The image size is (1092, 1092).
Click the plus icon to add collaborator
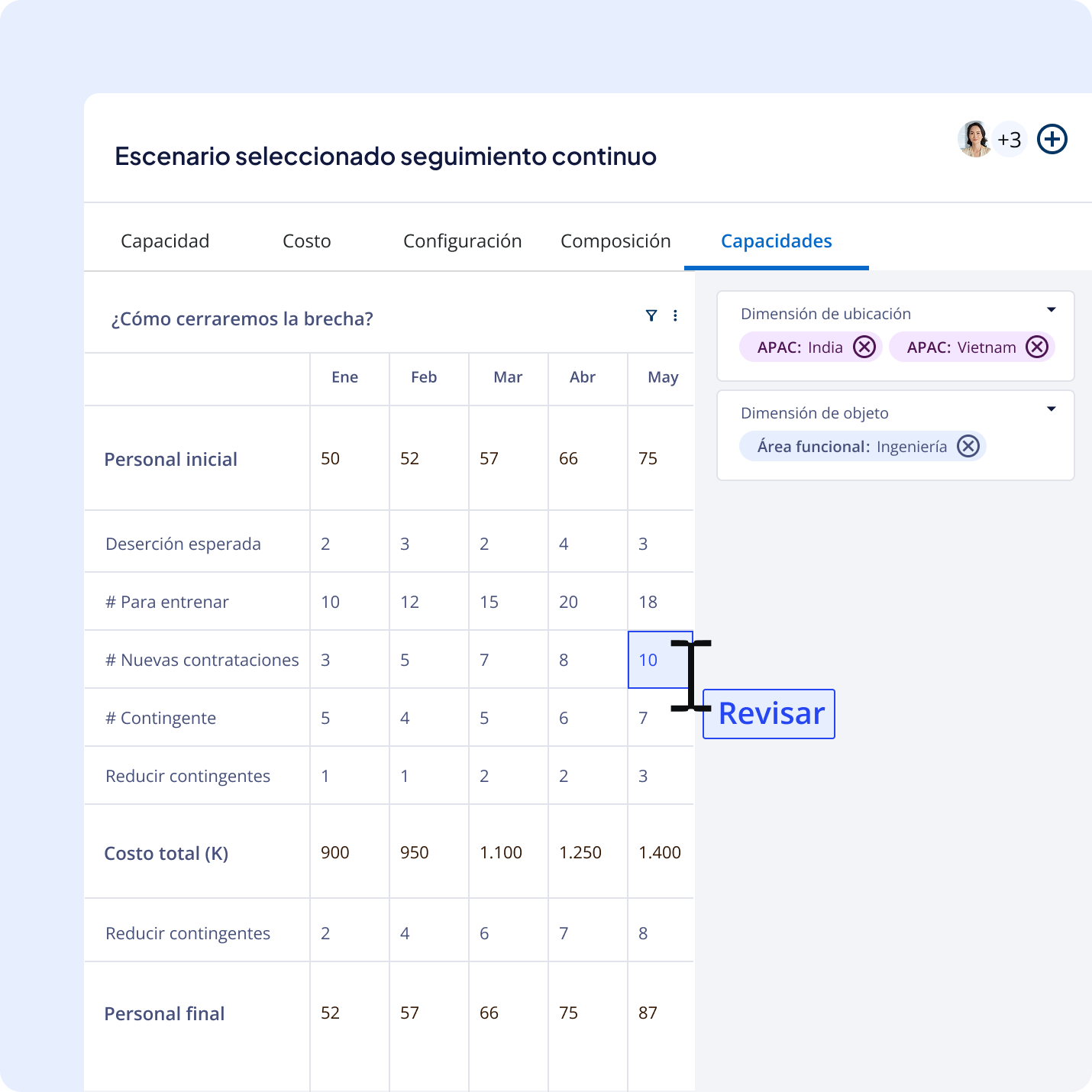pyautogui.click(x=1052, y=140)
